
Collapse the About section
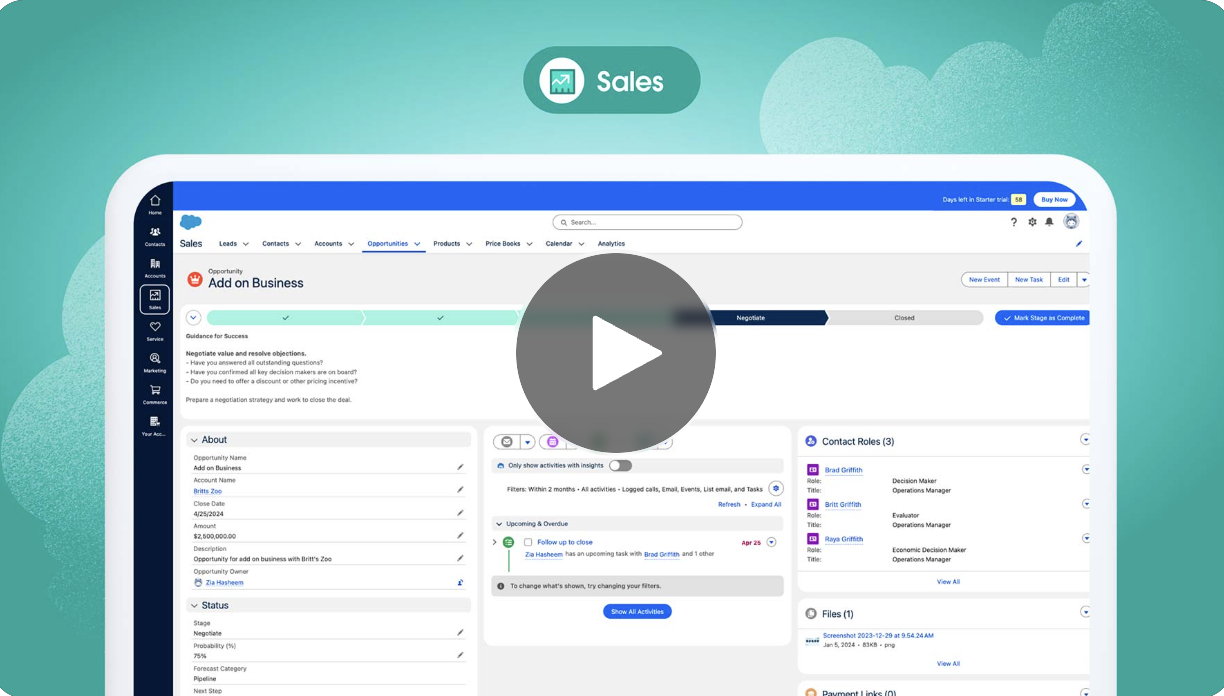point(194,440)
